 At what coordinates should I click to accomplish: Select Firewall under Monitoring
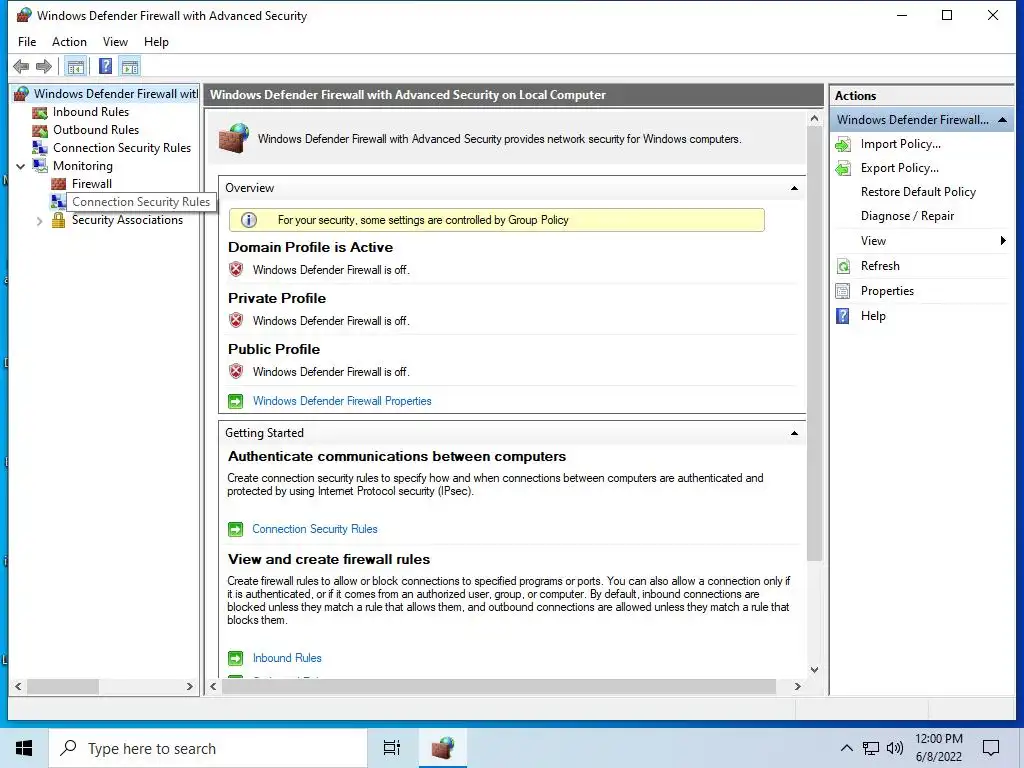coord(91,184)
